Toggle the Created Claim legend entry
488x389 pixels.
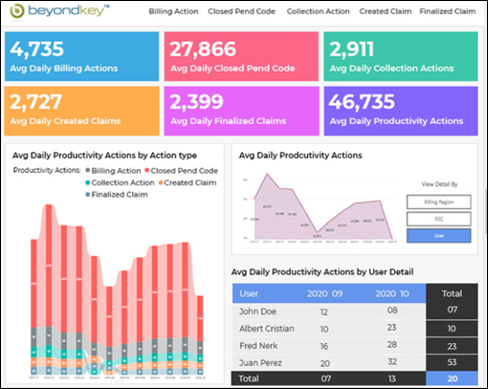188,183
